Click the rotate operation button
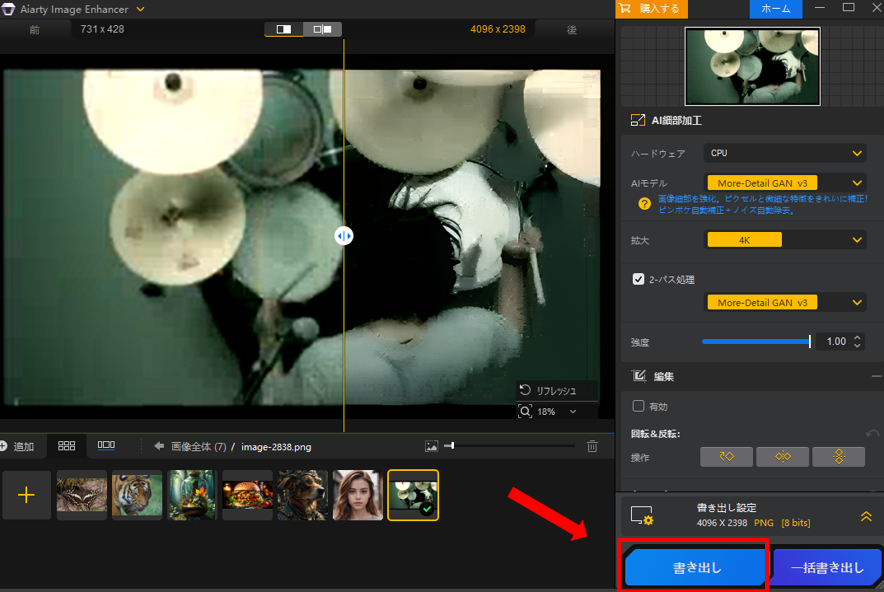 pyautogui.click(x=726, y=457)
